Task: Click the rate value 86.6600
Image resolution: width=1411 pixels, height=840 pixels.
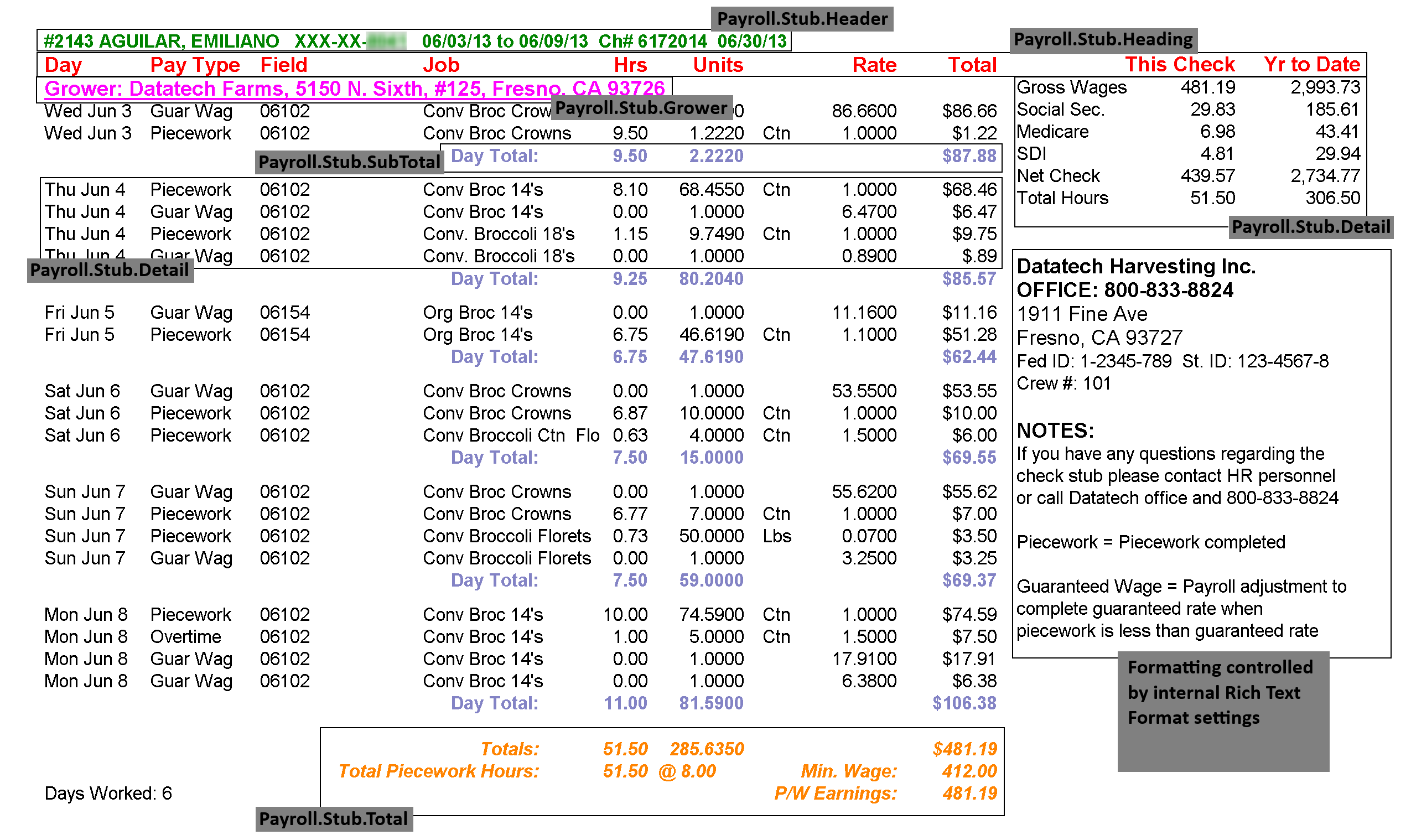Action: (864, 111)
